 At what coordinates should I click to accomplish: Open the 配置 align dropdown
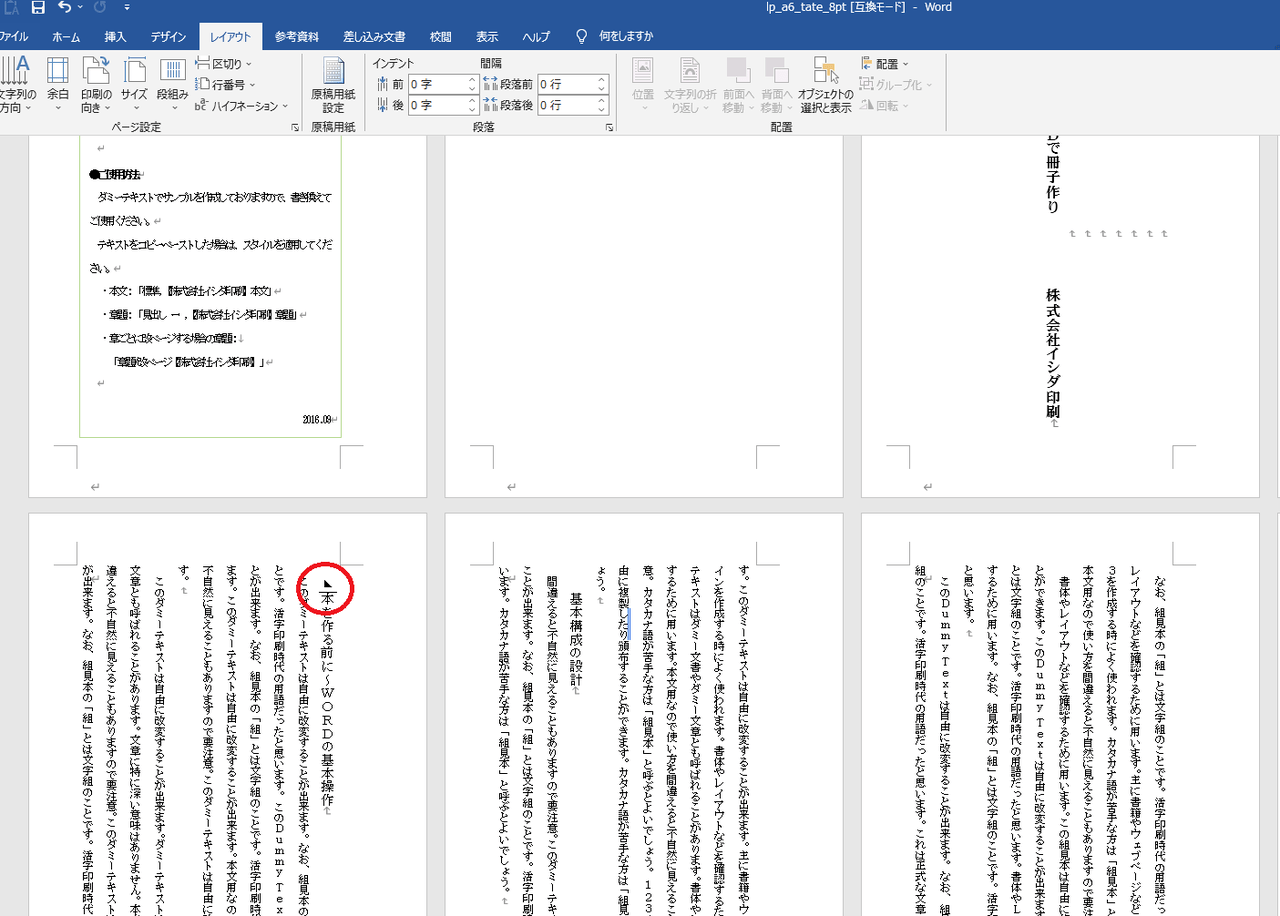coord(885,64)
